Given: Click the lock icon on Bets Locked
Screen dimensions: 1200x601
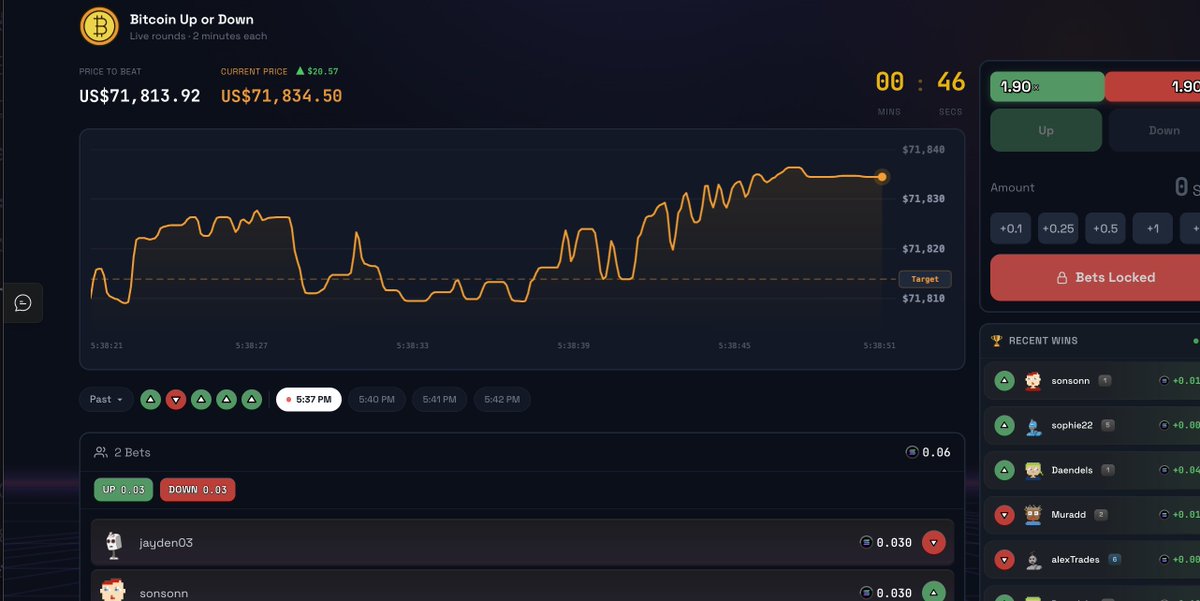Looking at the screenshot, I should [1062, 278].
